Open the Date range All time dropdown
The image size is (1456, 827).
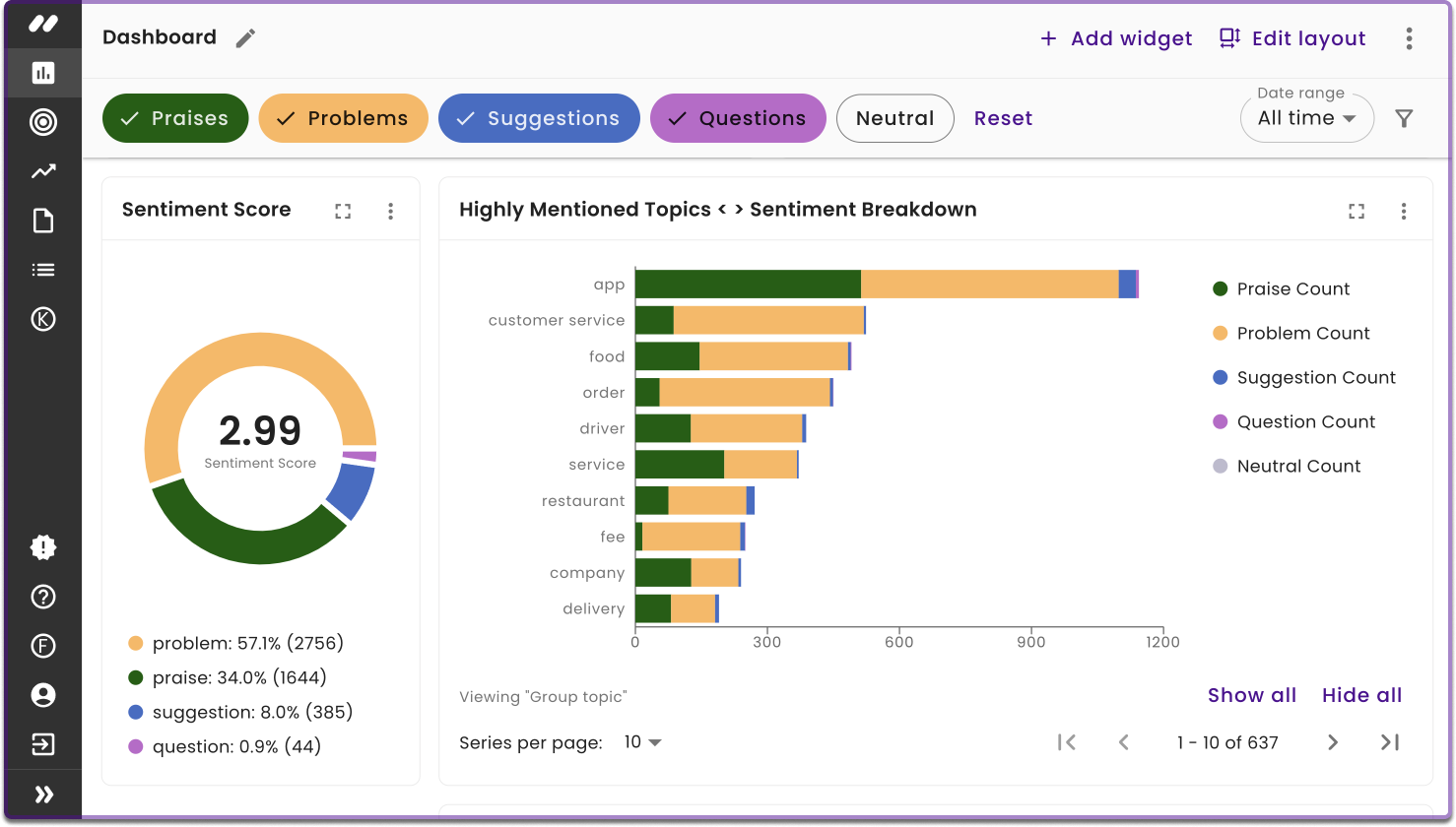1307,118
